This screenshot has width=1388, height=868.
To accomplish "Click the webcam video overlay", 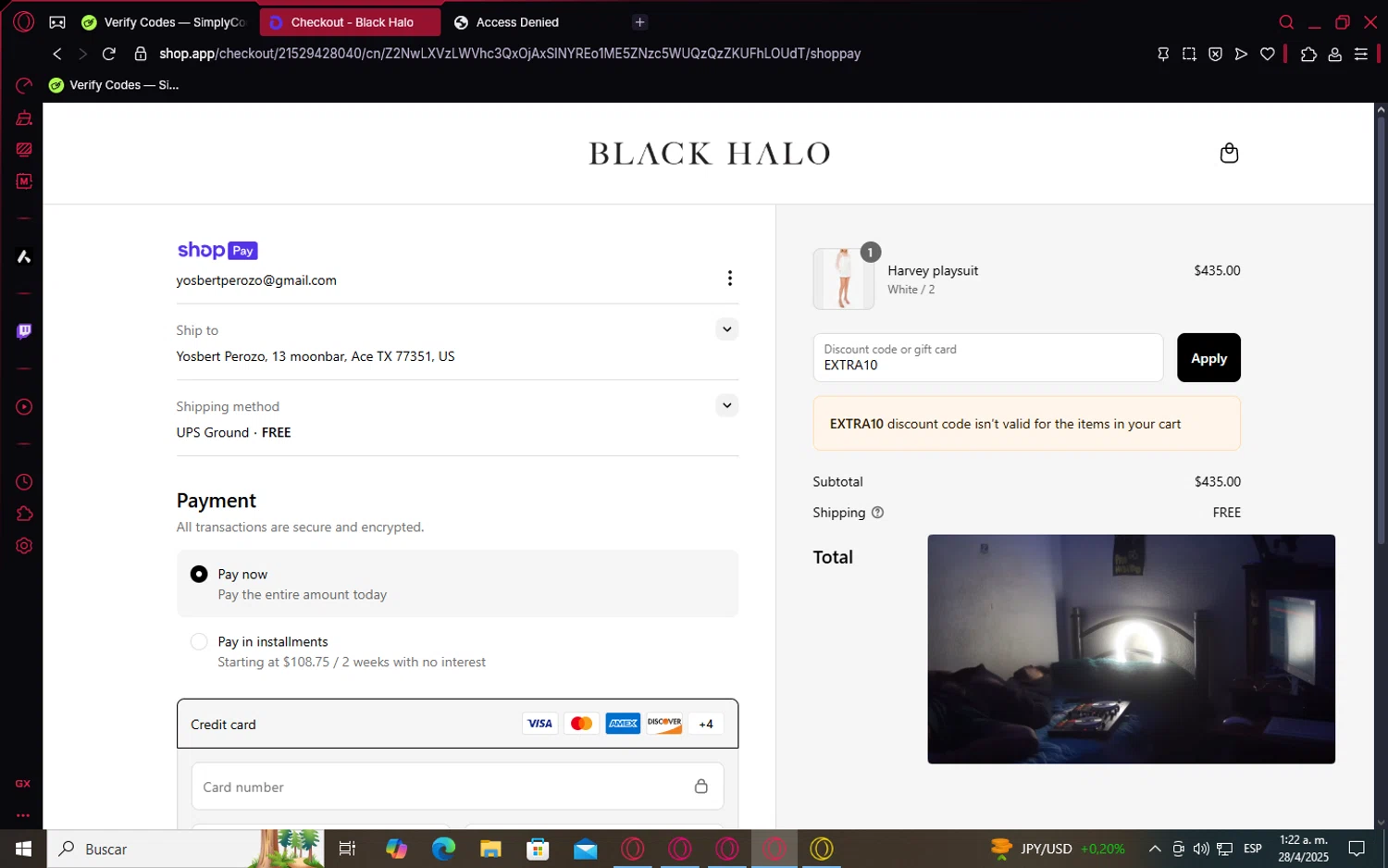I will (x=1131, y=649).
